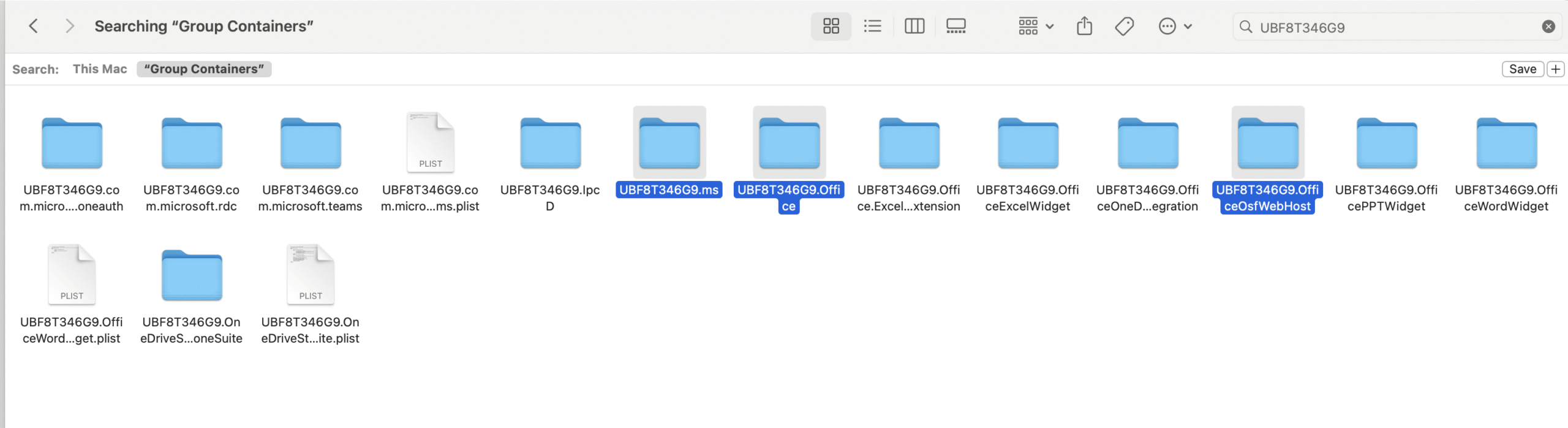The image size is (1568, 428).
Task: Select folder UBF8T346G9.com.micro....oneauth
Action: pos(72,143)
